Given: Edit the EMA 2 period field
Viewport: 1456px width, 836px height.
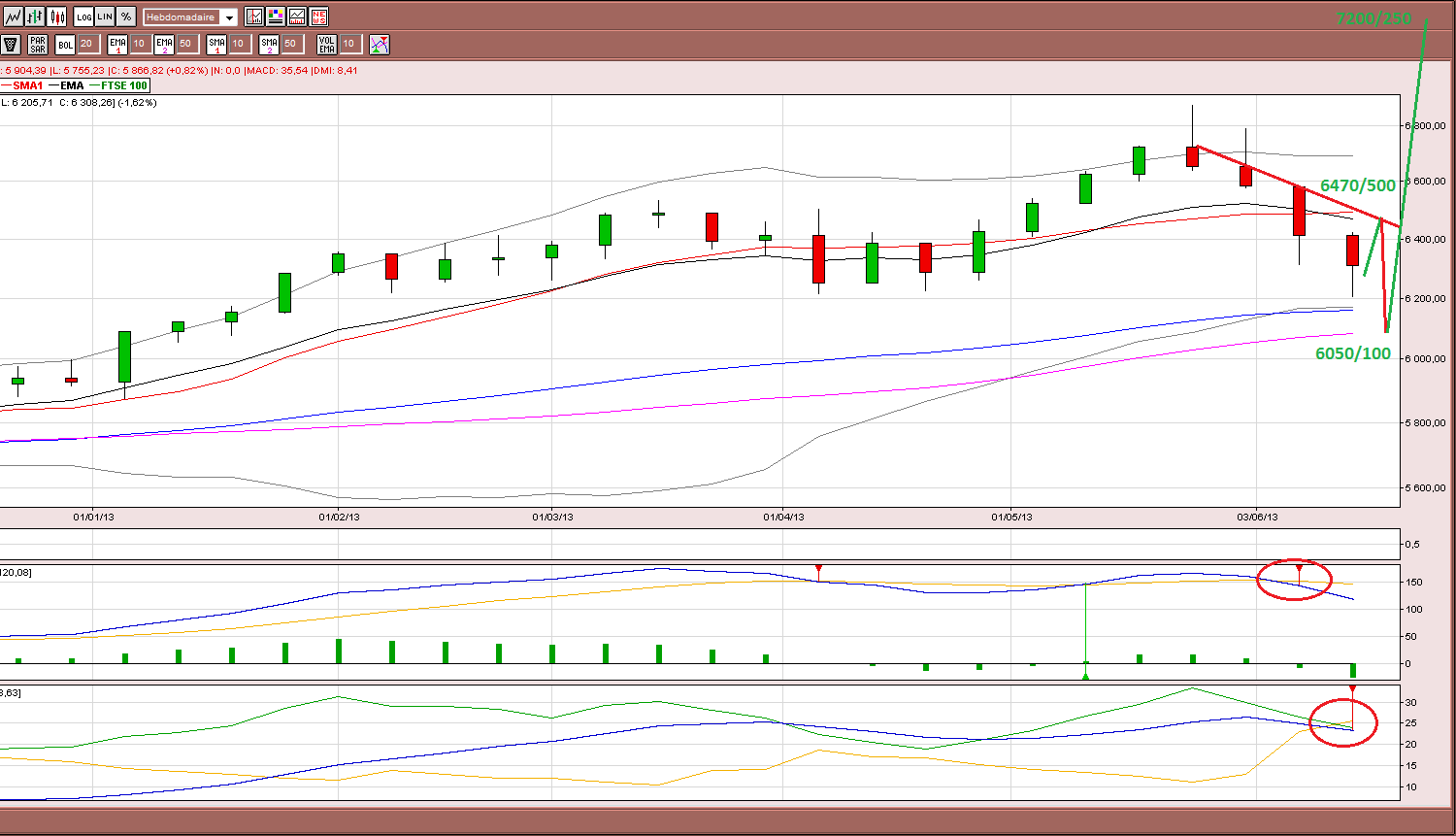Looking at the screenshot, I should 186,44.
